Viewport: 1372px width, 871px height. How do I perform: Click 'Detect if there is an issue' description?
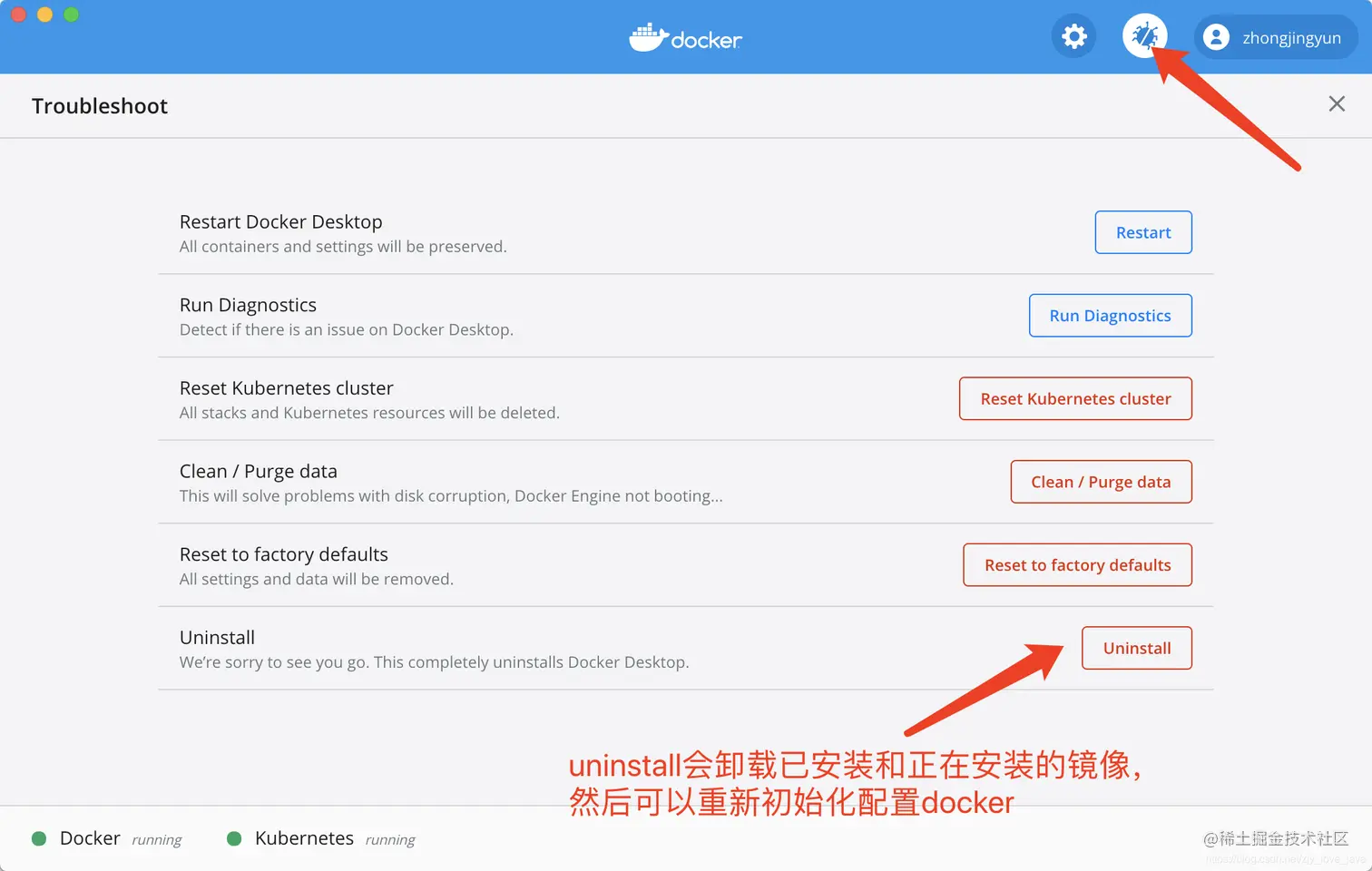point(347,329)
